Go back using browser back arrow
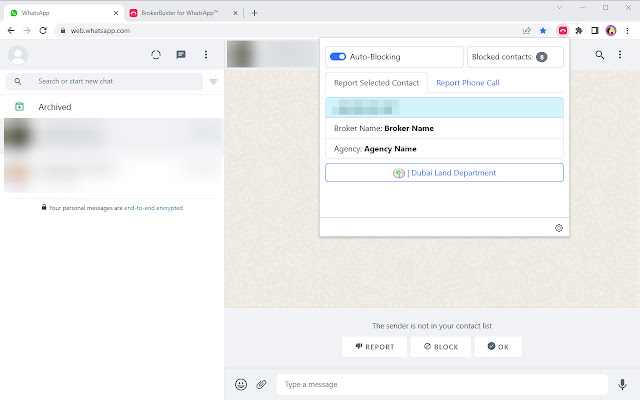 (x=11, y=31)
